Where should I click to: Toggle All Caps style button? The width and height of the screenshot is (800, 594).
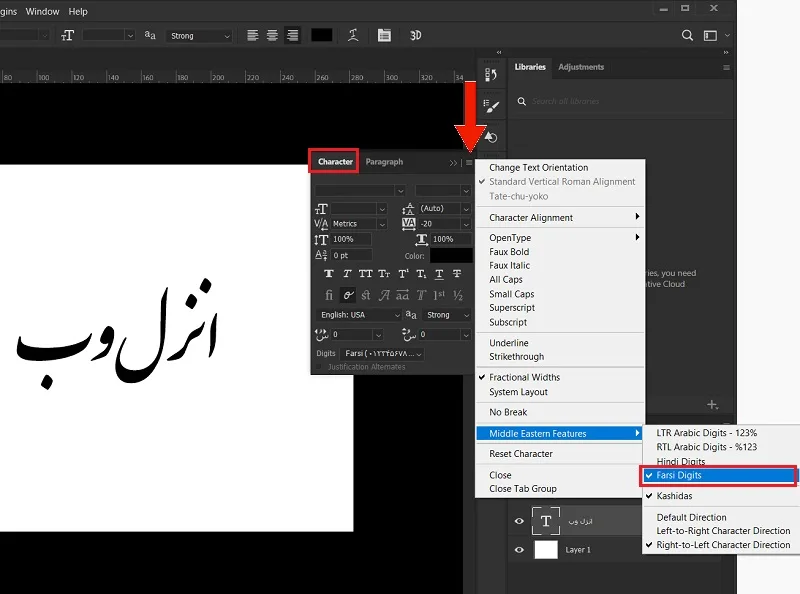[365, 274]
